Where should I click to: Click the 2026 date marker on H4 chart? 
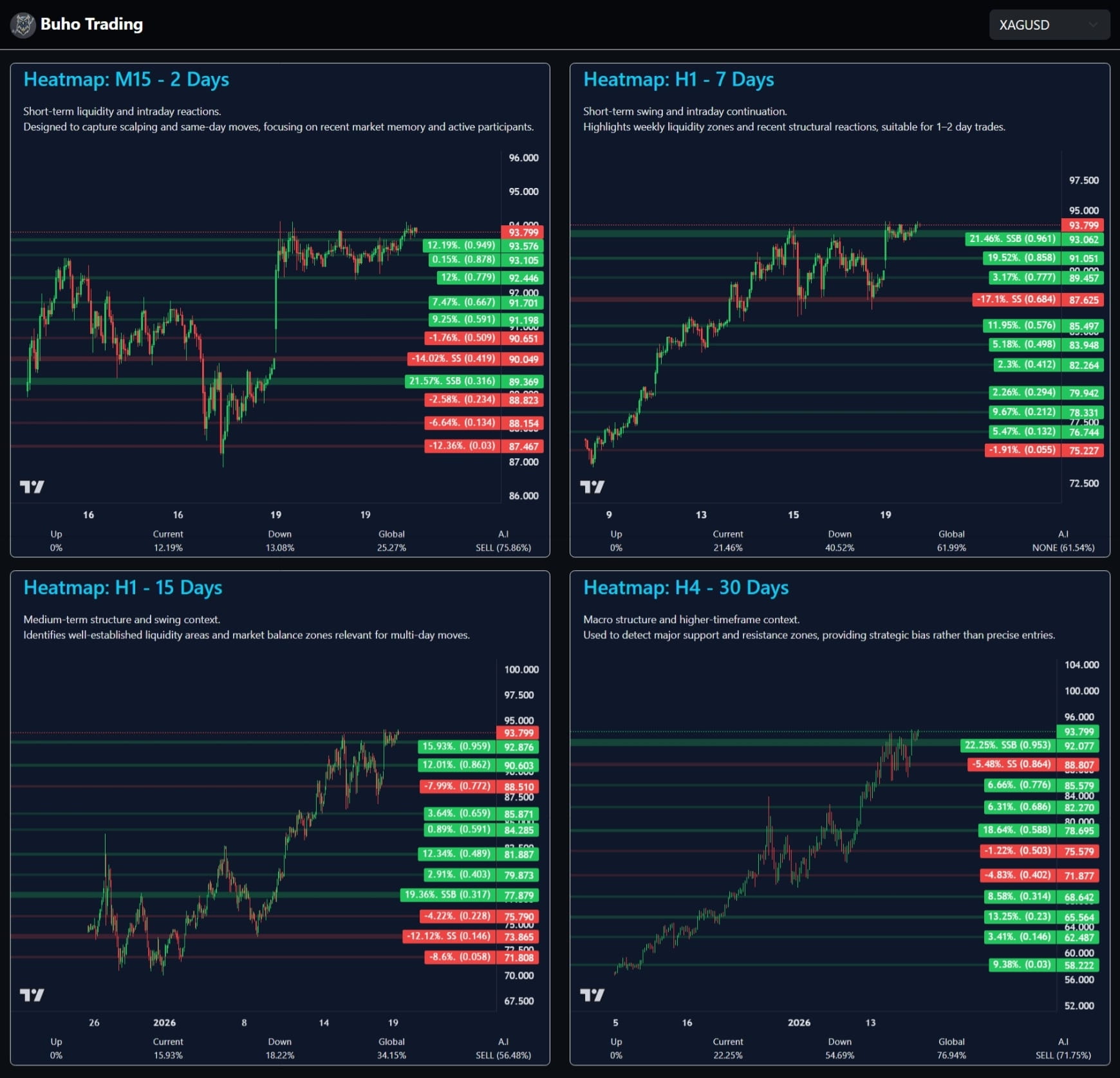(799, 1023)
